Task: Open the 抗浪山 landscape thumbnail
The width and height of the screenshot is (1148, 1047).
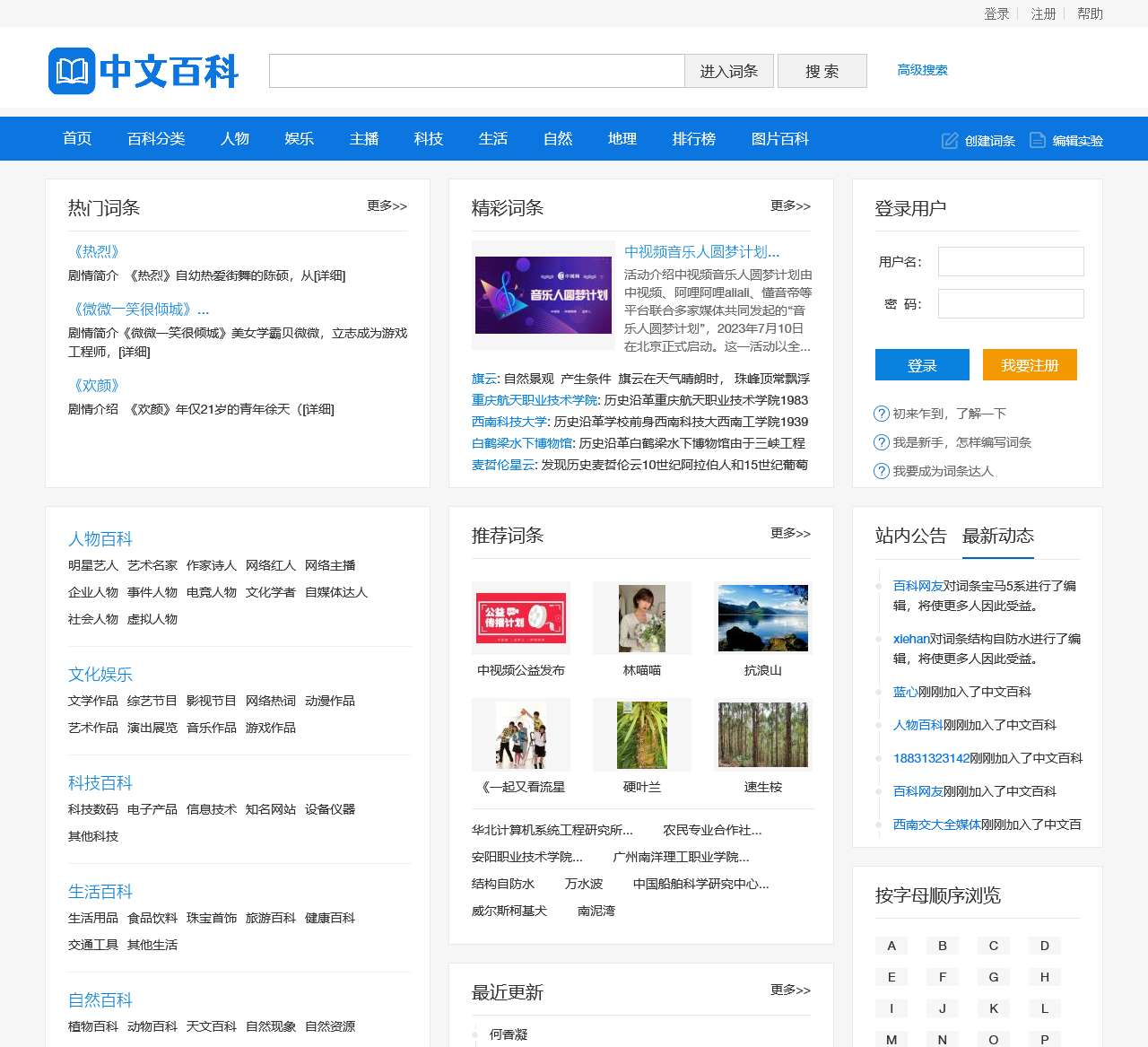Action: [763, 618]
